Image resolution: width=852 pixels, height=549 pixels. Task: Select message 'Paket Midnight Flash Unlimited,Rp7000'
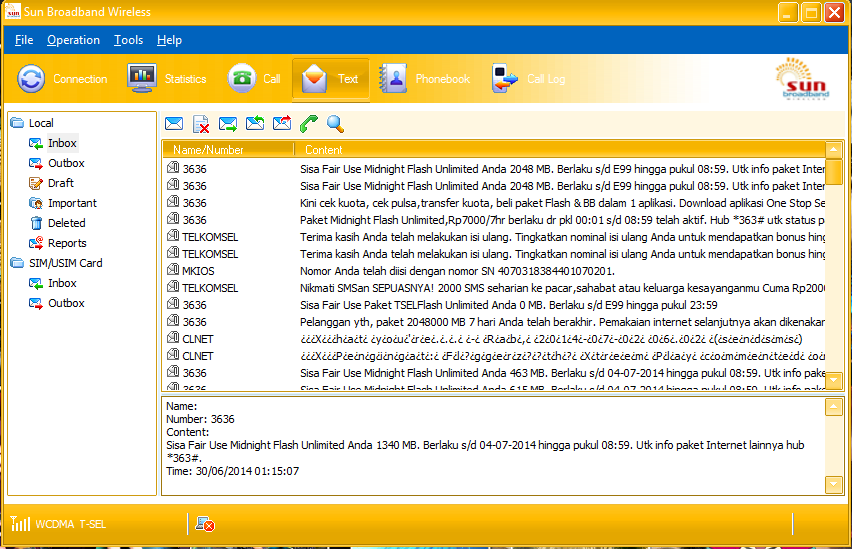494,220
